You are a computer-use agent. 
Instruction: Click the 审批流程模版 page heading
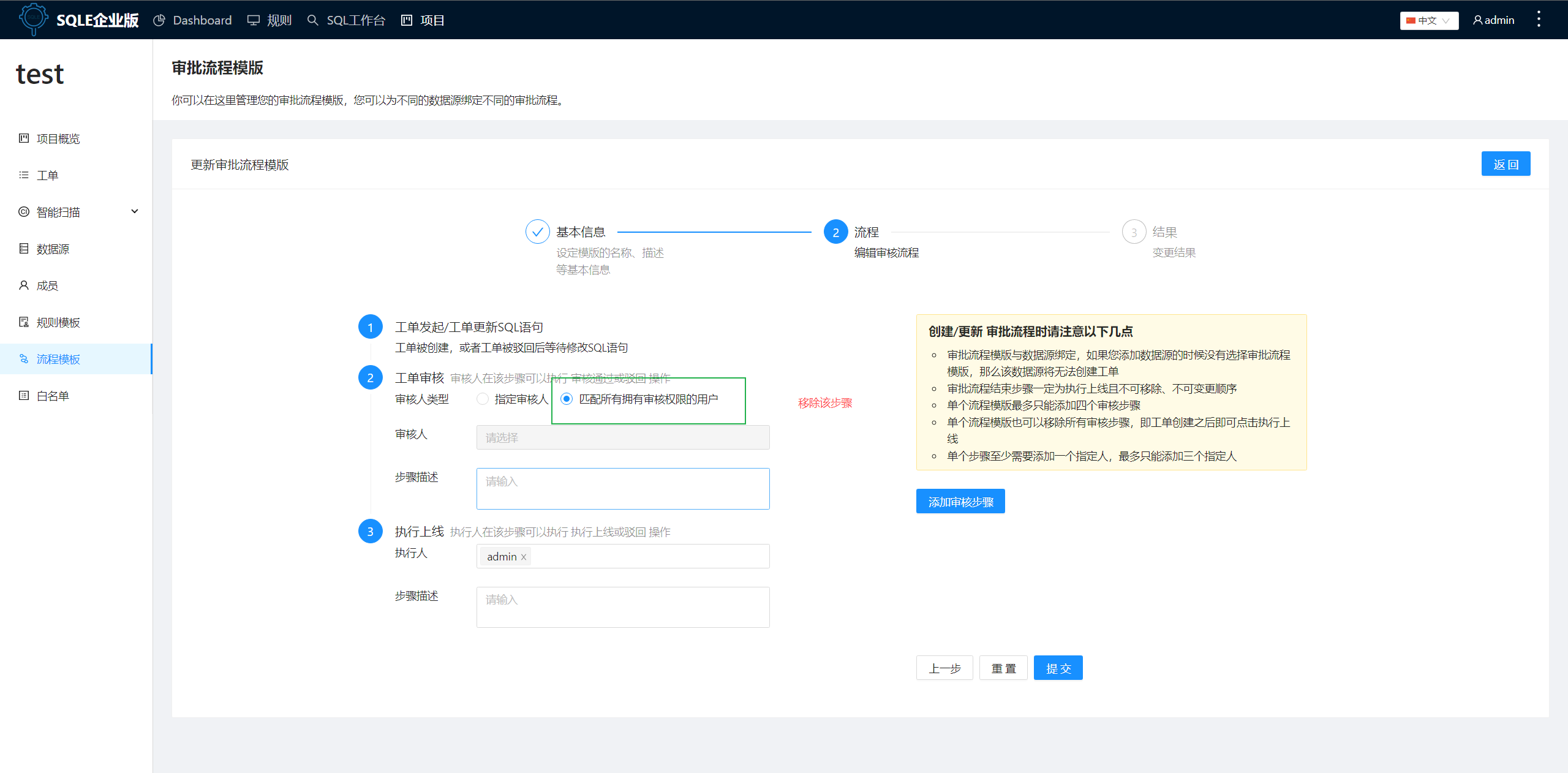217,68
